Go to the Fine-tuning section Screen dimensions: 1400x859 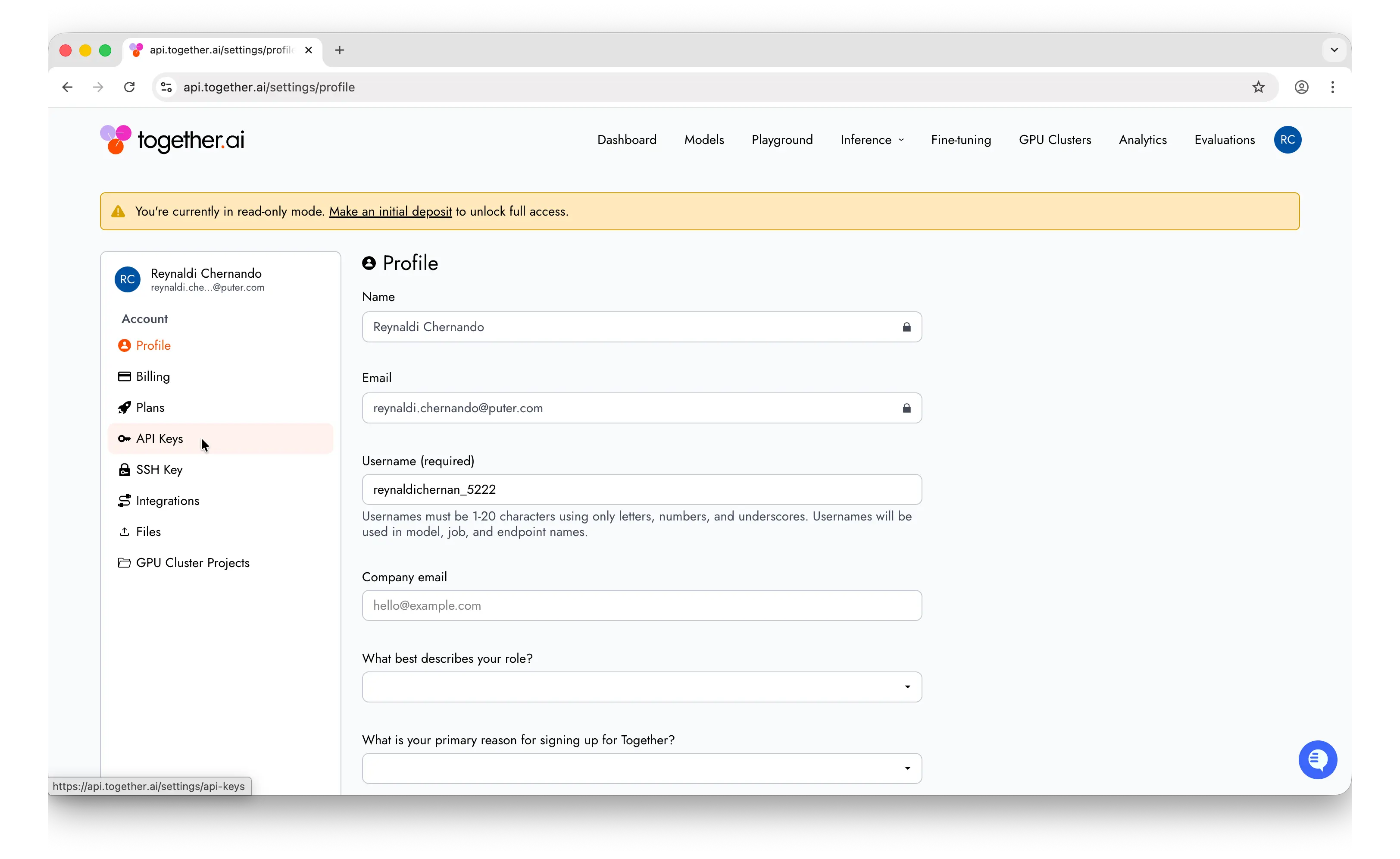961,139
